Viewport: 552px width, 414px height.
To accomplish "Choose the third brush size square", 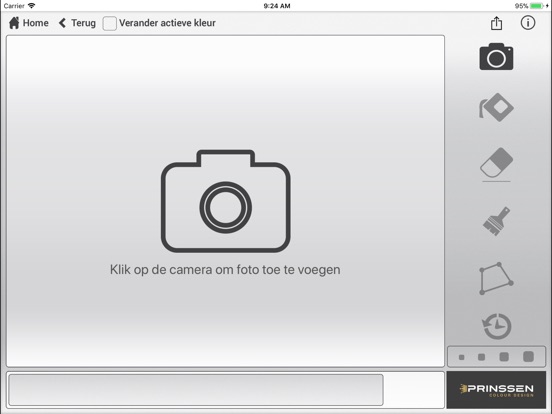I will (504, 357).
